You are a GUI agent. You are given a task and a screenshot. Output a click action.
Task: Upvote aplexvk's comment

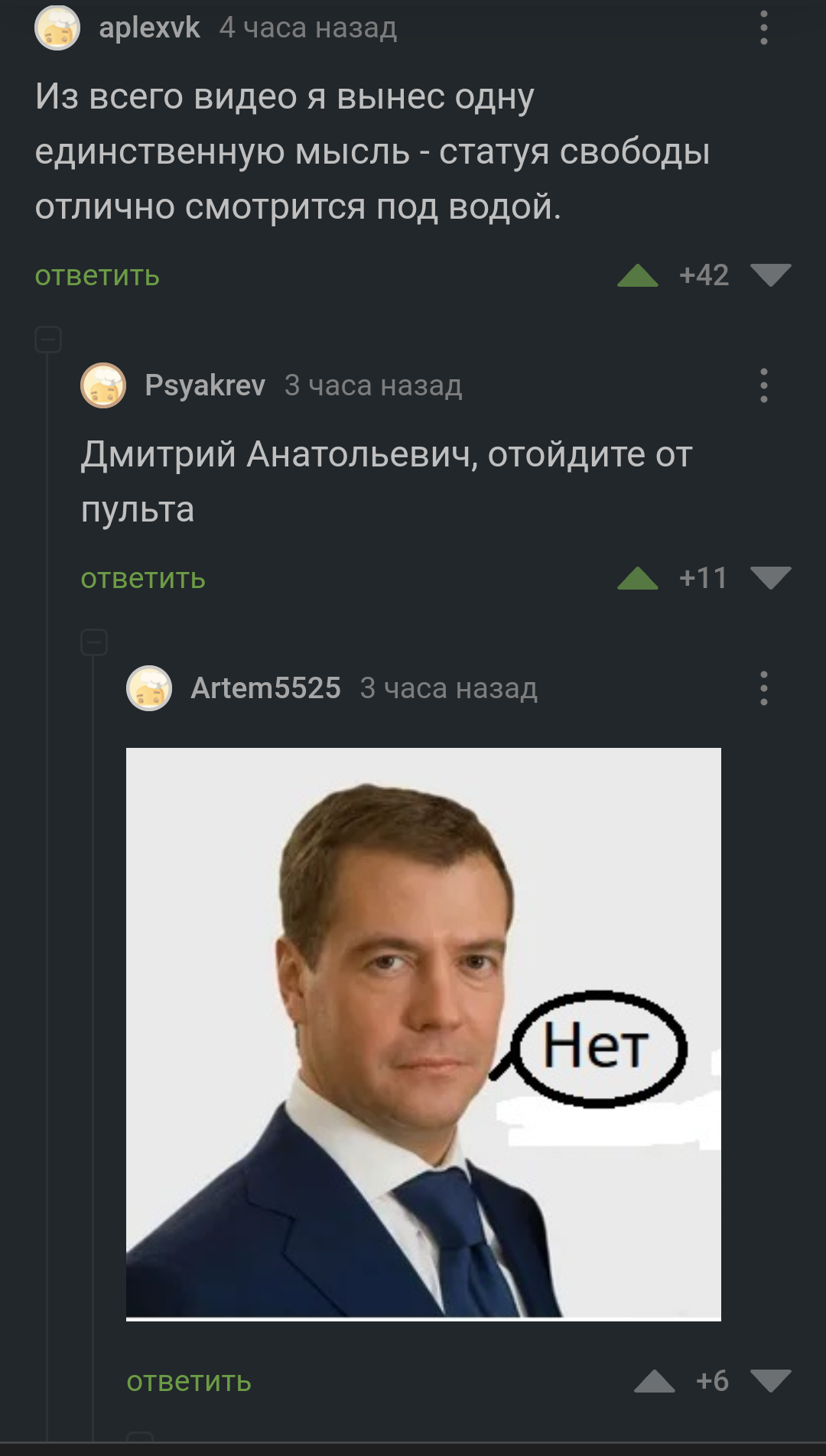pyautogui.click(x=638, y=275)
